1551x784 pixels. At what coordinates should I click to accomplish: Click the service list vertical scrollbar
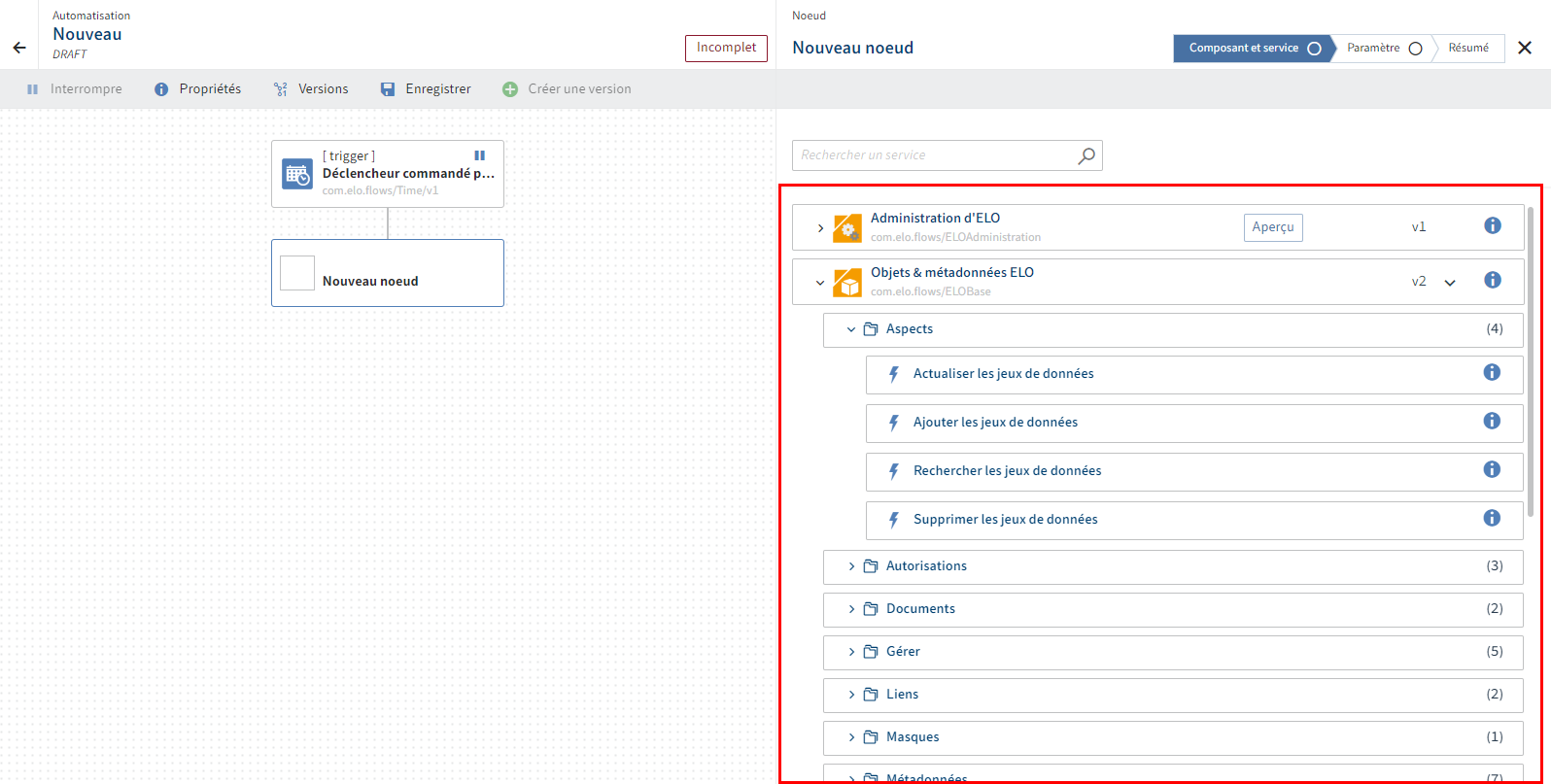tap(1532, 359)
